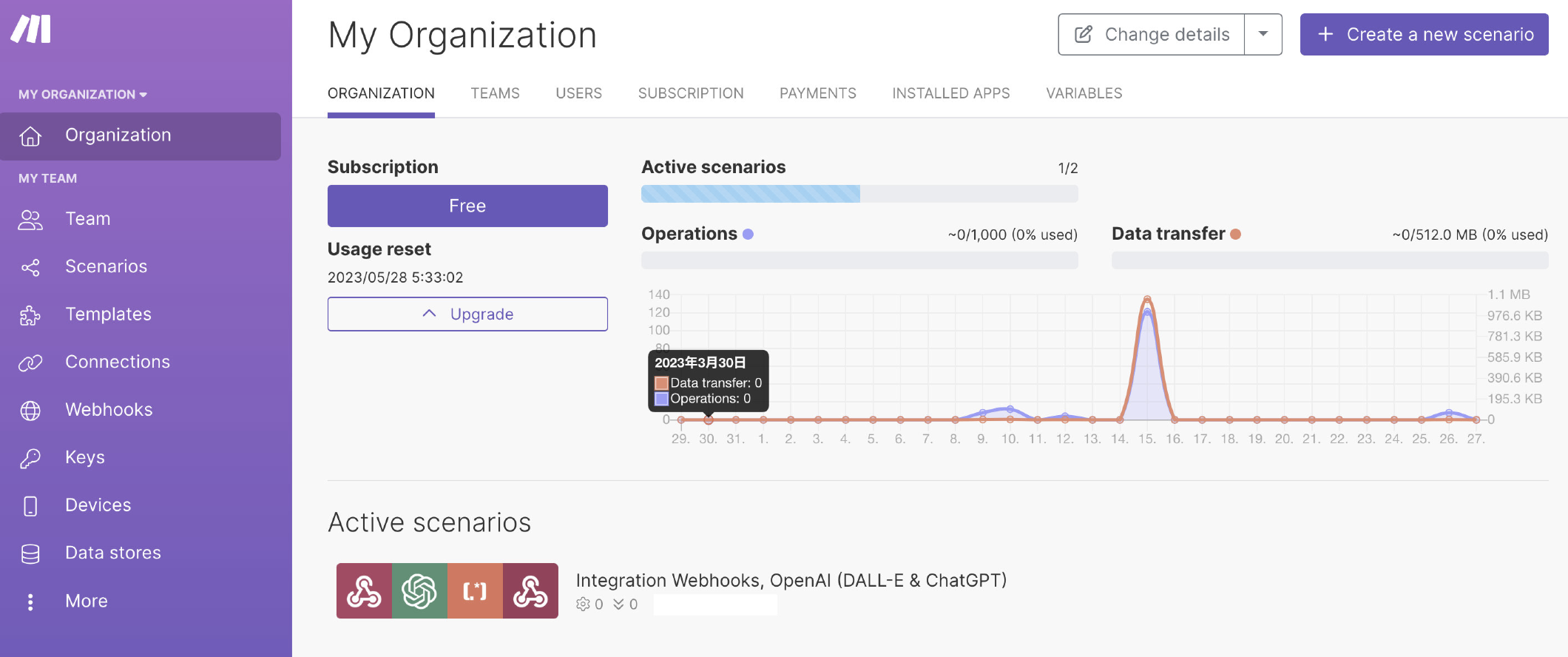Switch to the Teams tab
Screen dimensions: 1568x657
click(x=495, y=93)
